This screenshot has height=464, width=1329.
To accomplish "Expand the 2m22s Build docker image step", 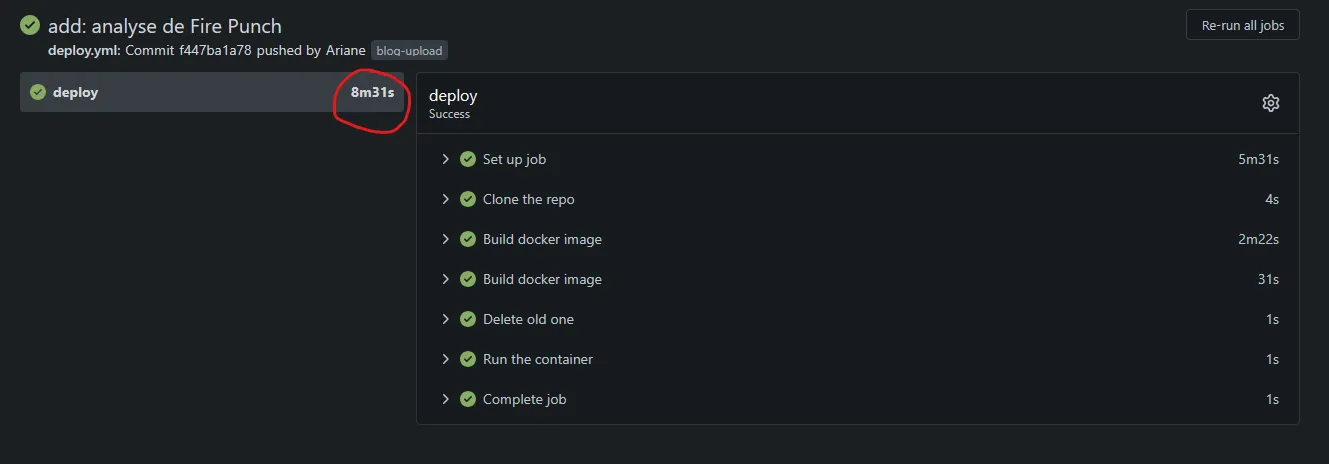I will [445, 239].
